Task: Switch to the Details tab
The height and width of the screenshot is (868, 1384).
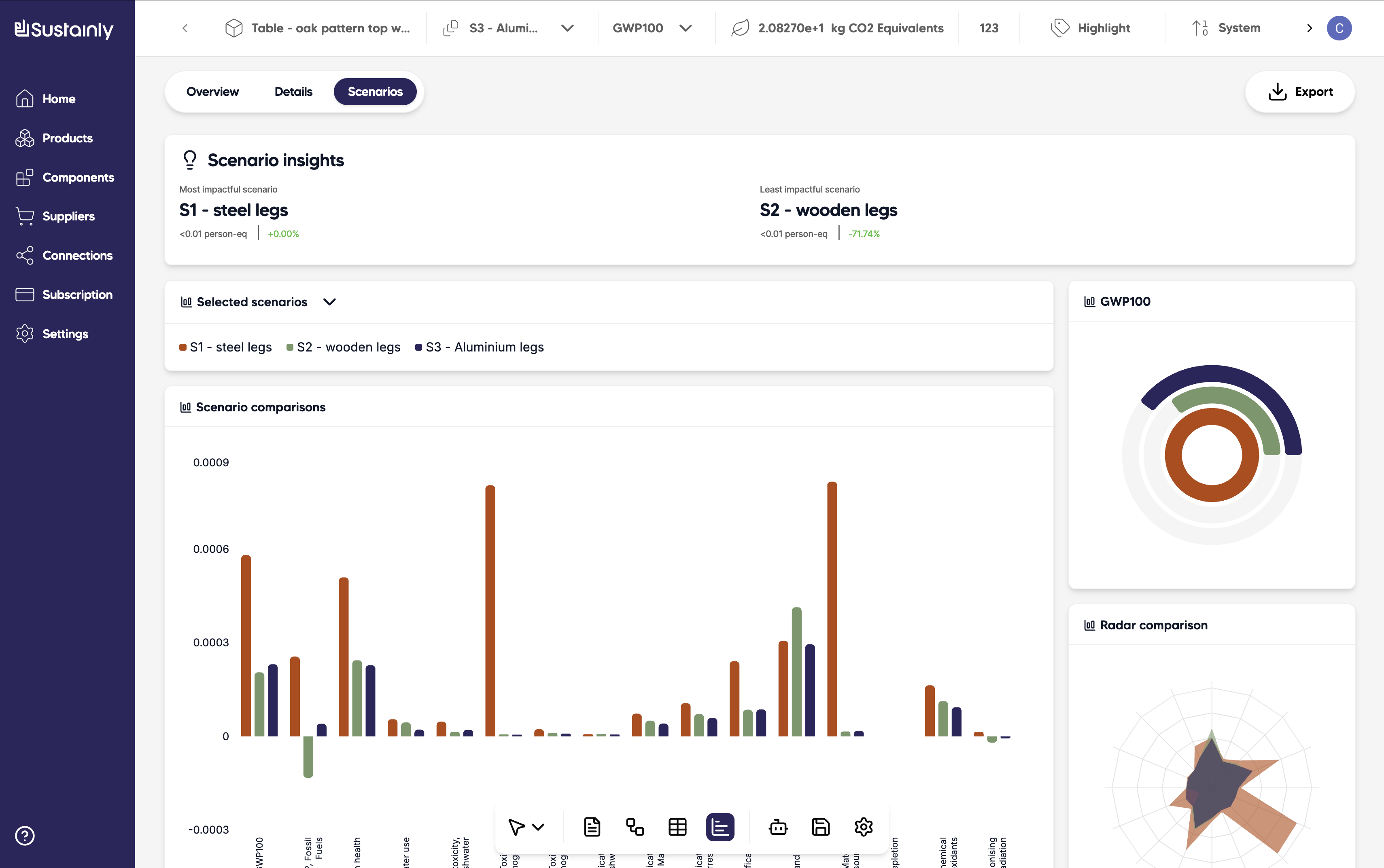Action: [293, 92]
